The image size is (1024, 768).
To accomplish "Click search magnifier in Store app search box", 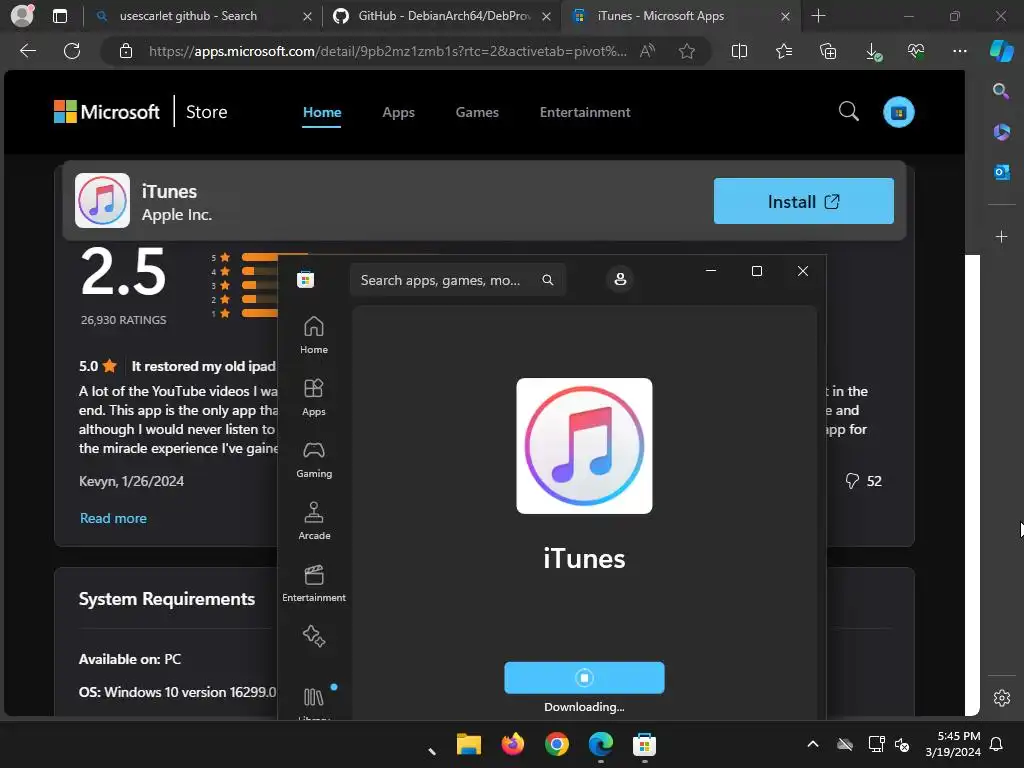I will click(547, 280).
